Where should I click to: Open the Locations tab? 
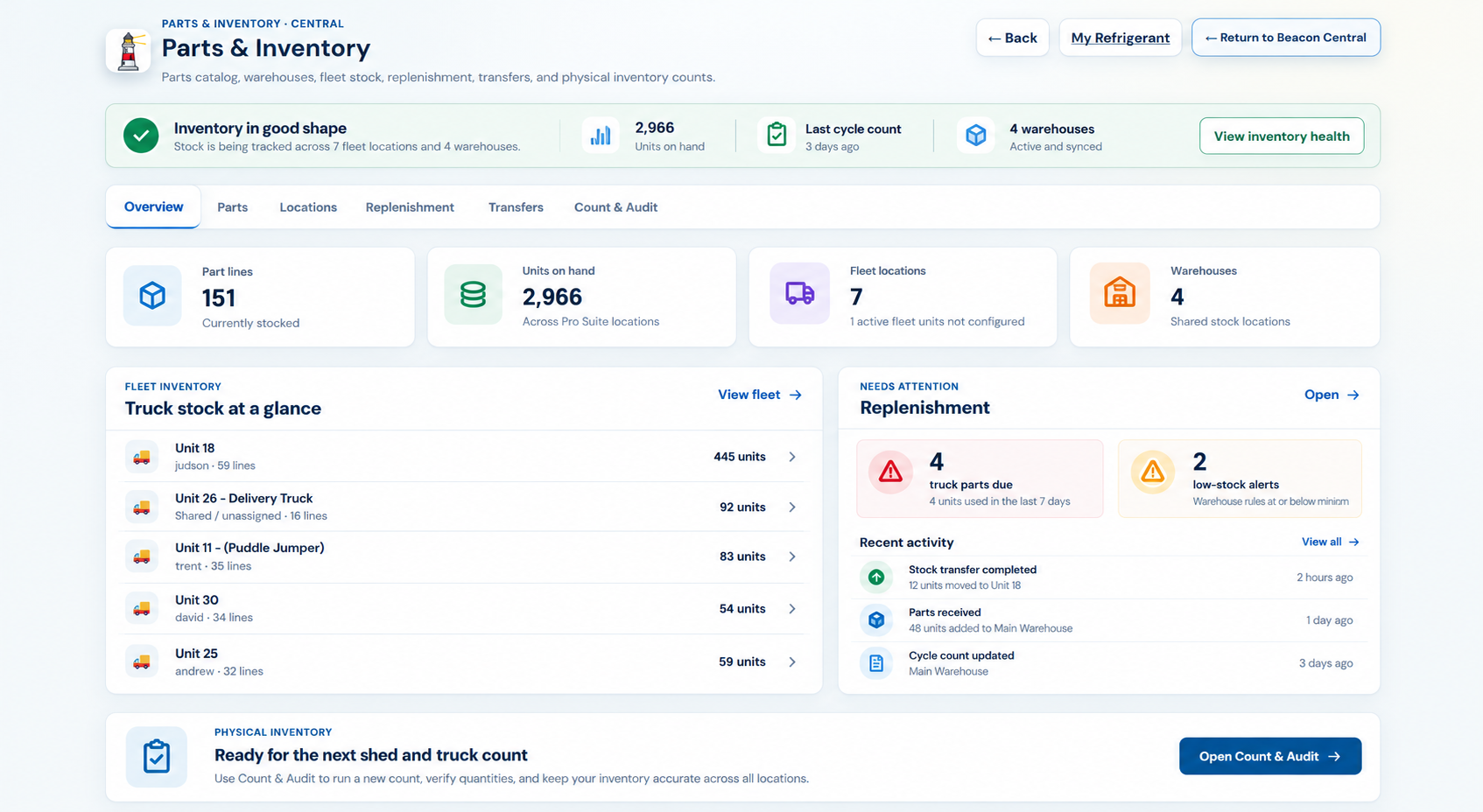[x=308, y=207]
